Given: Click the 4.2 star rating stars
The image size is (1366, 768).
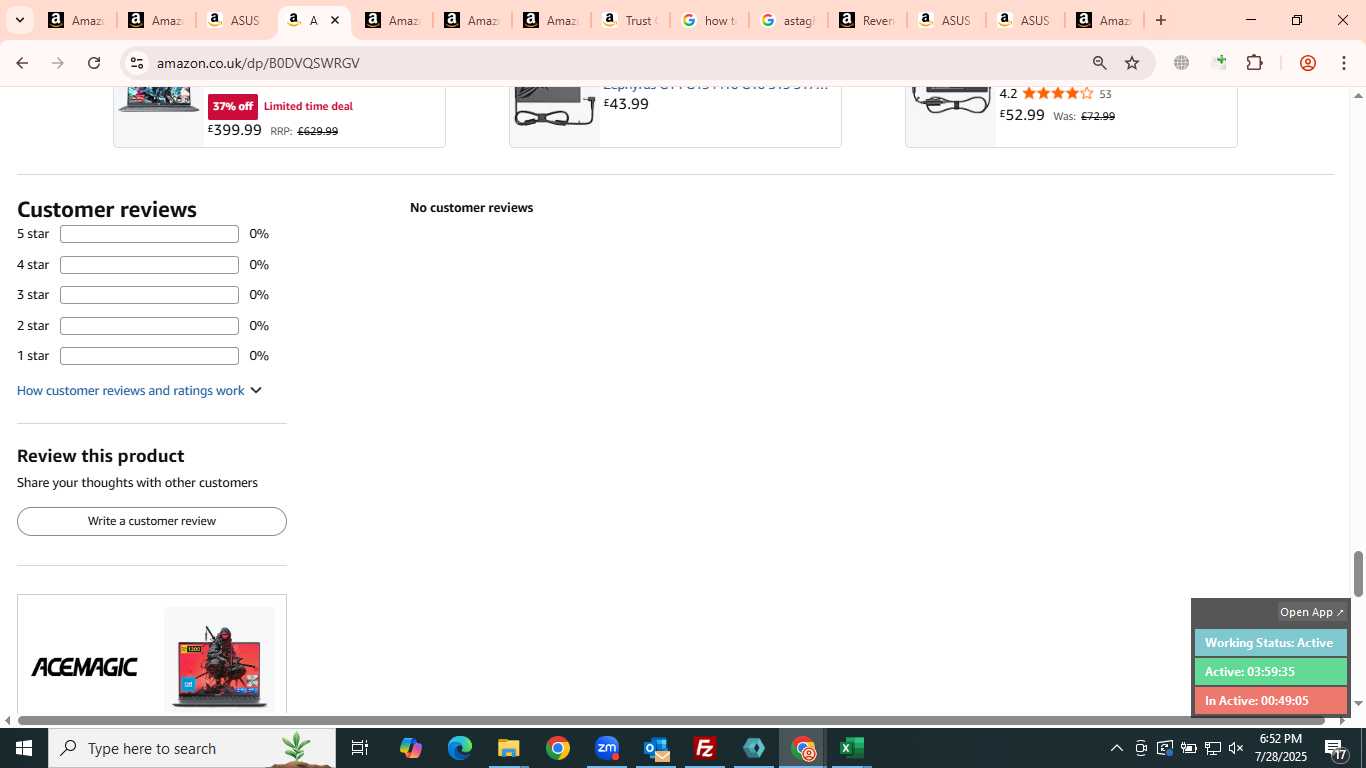Looking at the screenshot, I should click(x=1057, y=94).
